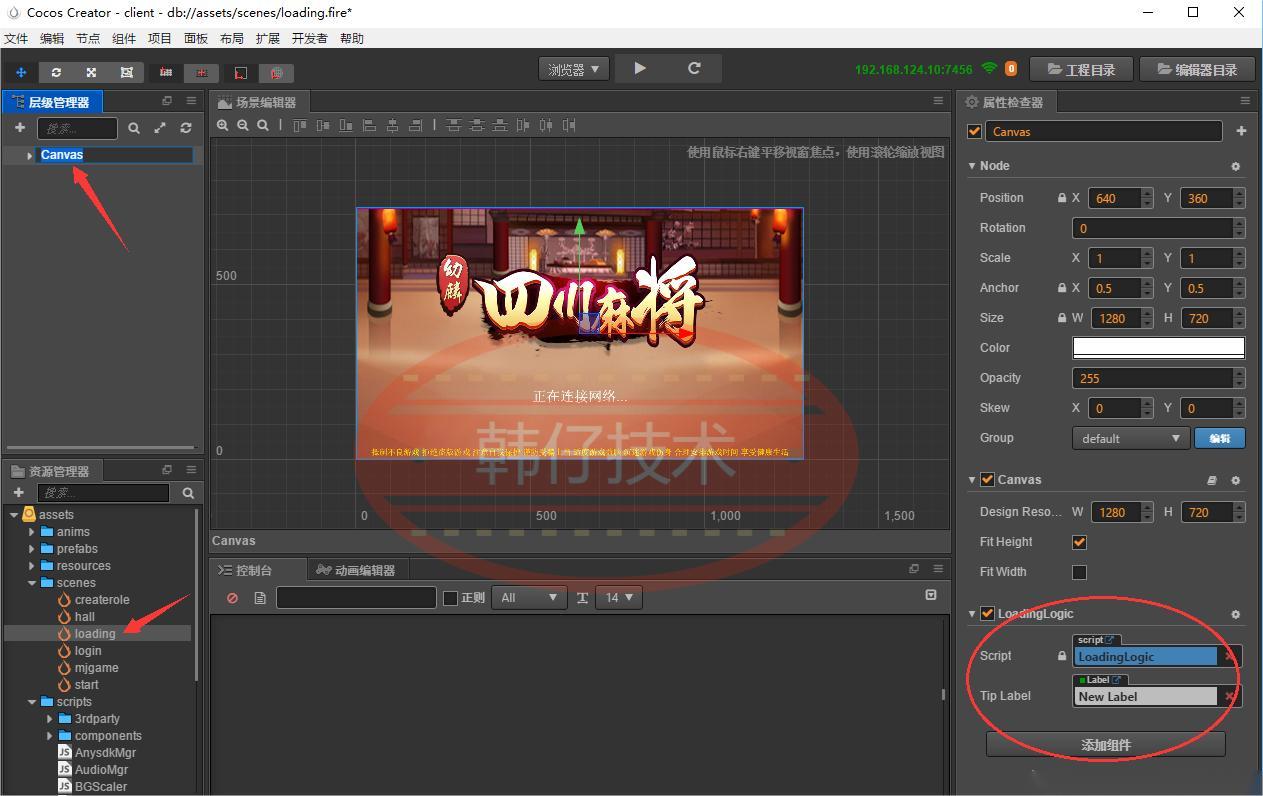The height and width of the screenshot is (796, 1263).
Task: Open the Group default dropdown
Action: 1130,438
